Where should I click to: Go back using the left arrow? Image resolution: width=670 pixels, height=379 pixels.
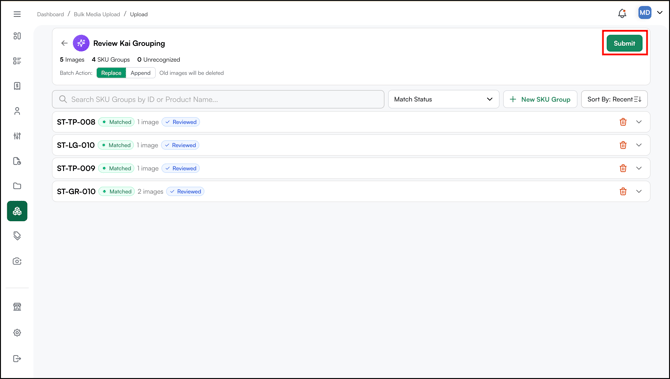pos(64,43)
